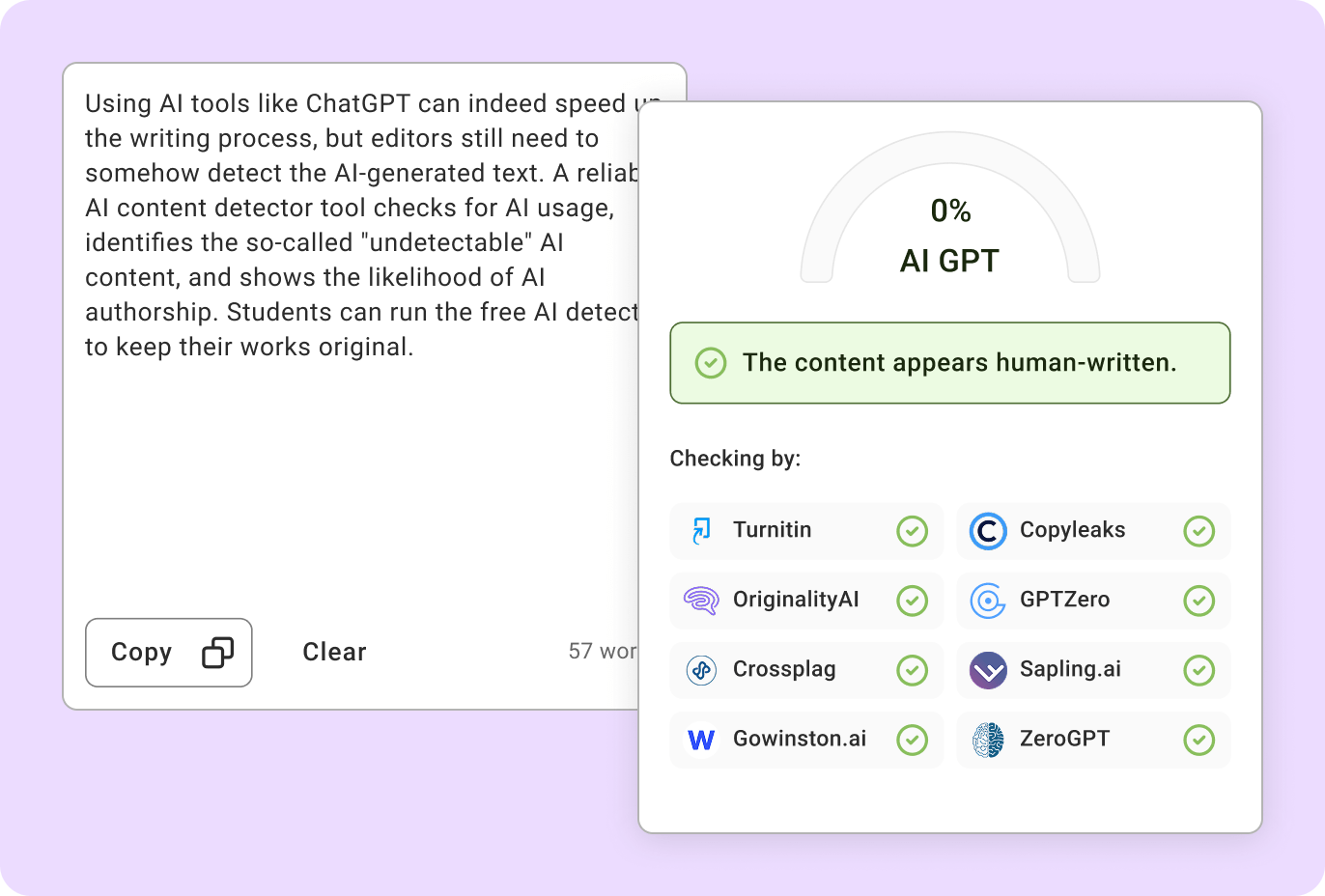Open the GPTZero detector icon
Viewport: 1325px width, 896px height.
coord(988,600)
